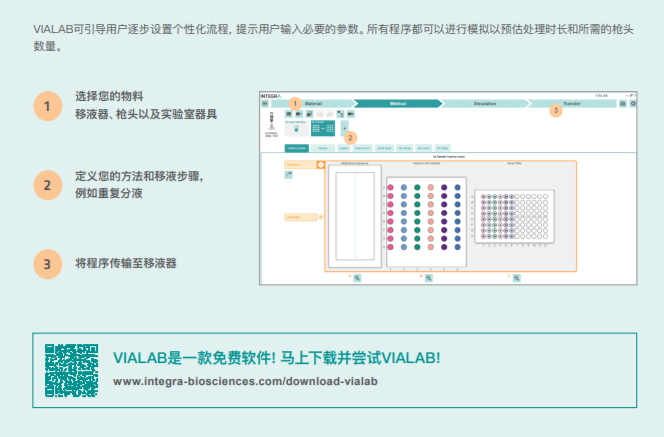Click the text 移液器、枪头以及实验室器具
This screenshot has height=437, width=664.
click(x=146, y=114)
